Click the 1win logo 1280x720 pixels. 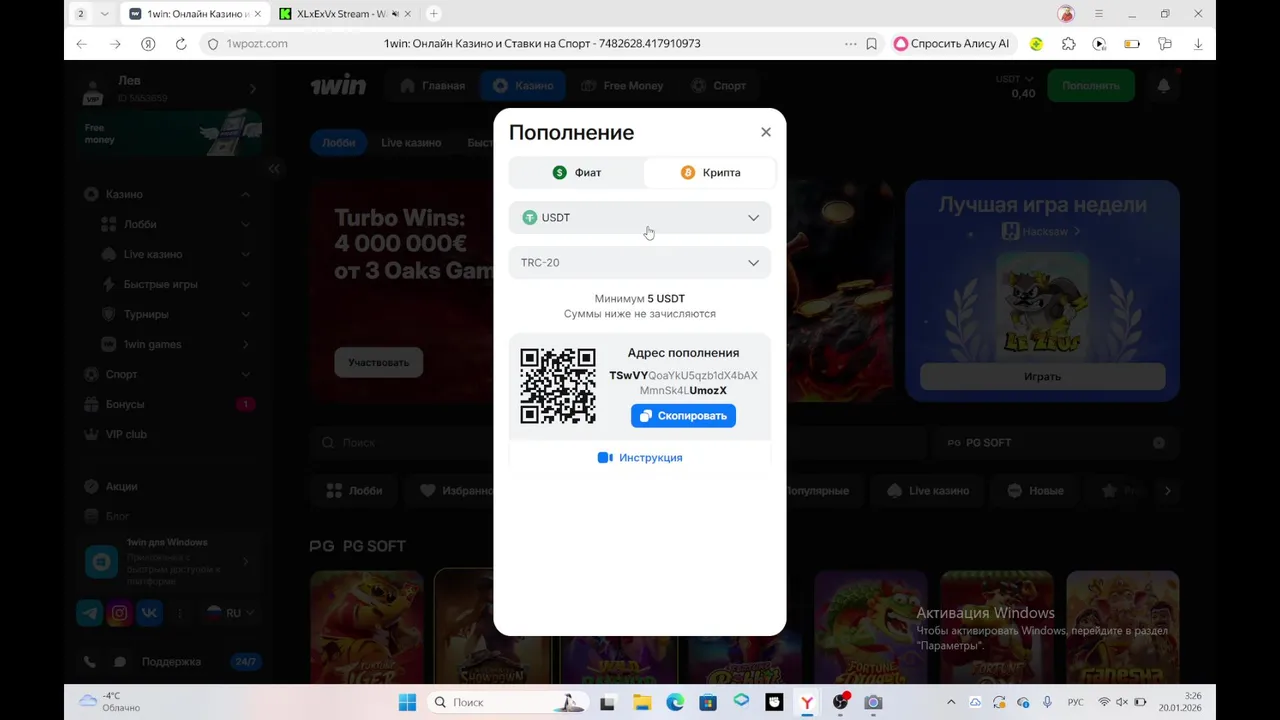click(x=338, y=86)
